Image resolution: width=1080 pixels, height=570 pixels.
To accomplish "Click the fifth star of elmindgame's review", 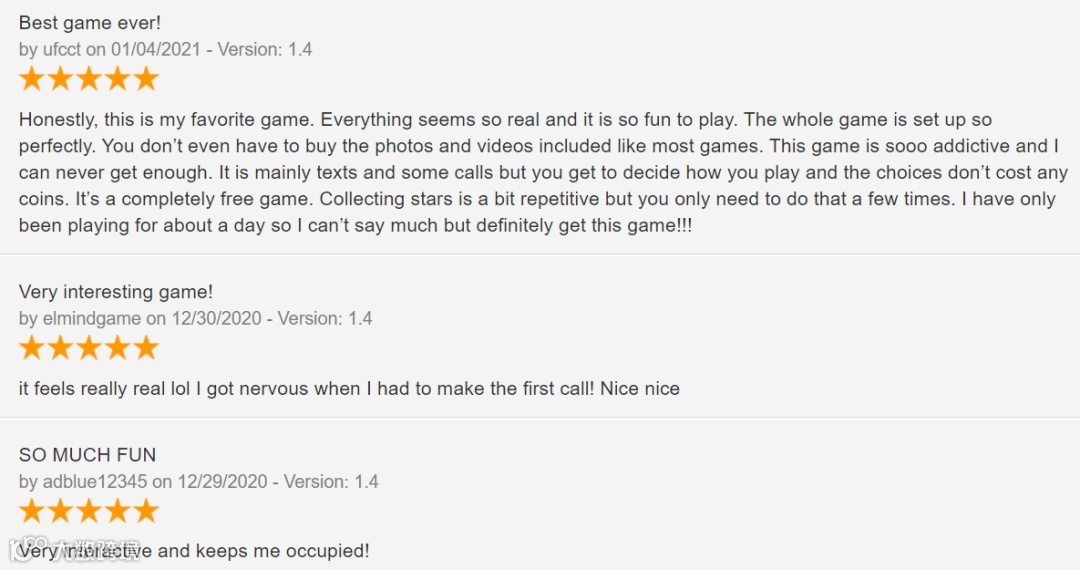I will click(x=146, y=348).
